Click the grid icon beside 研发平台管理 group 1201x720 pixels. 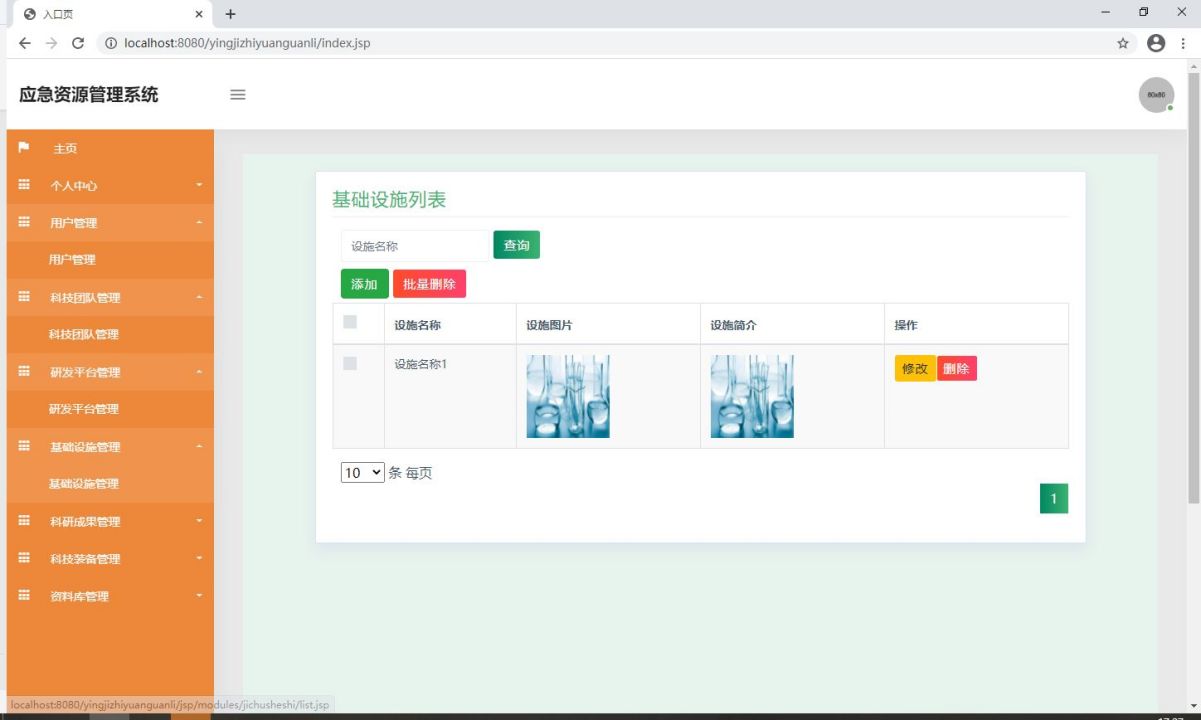coord(24,372)
